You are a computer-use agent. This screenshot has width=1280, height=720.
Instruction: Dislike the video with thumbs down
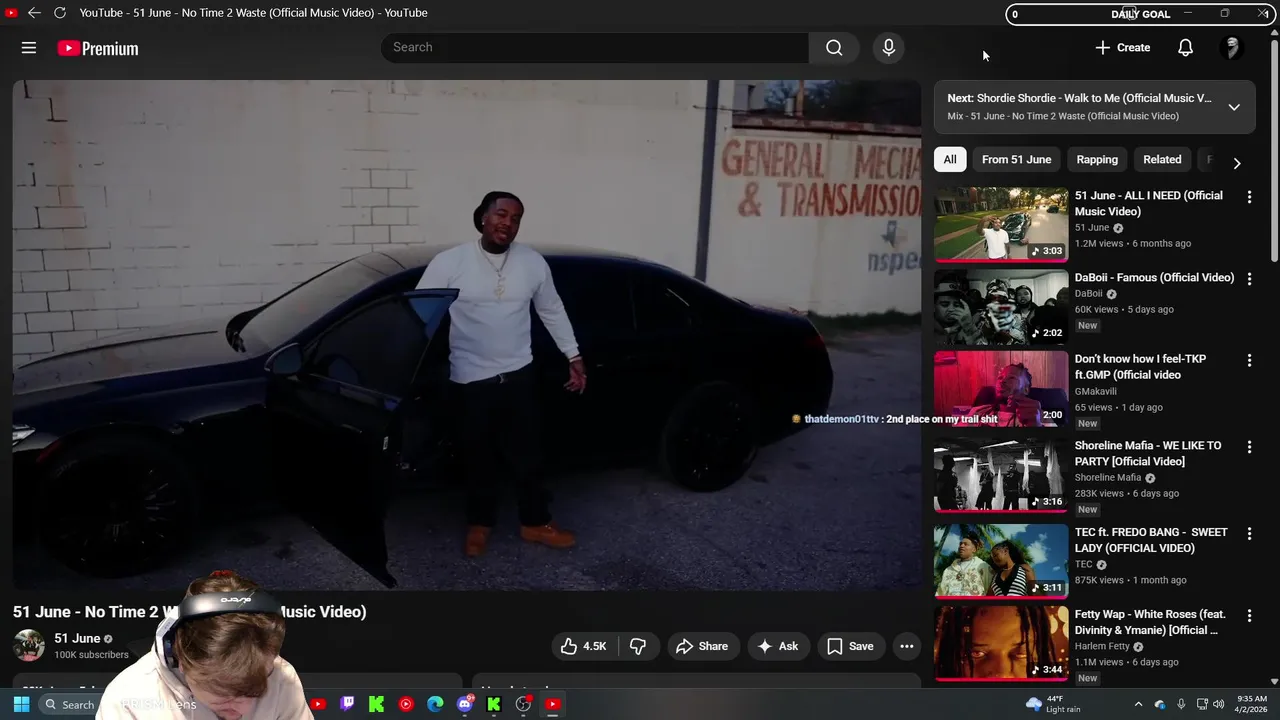(x=638, y=646)
